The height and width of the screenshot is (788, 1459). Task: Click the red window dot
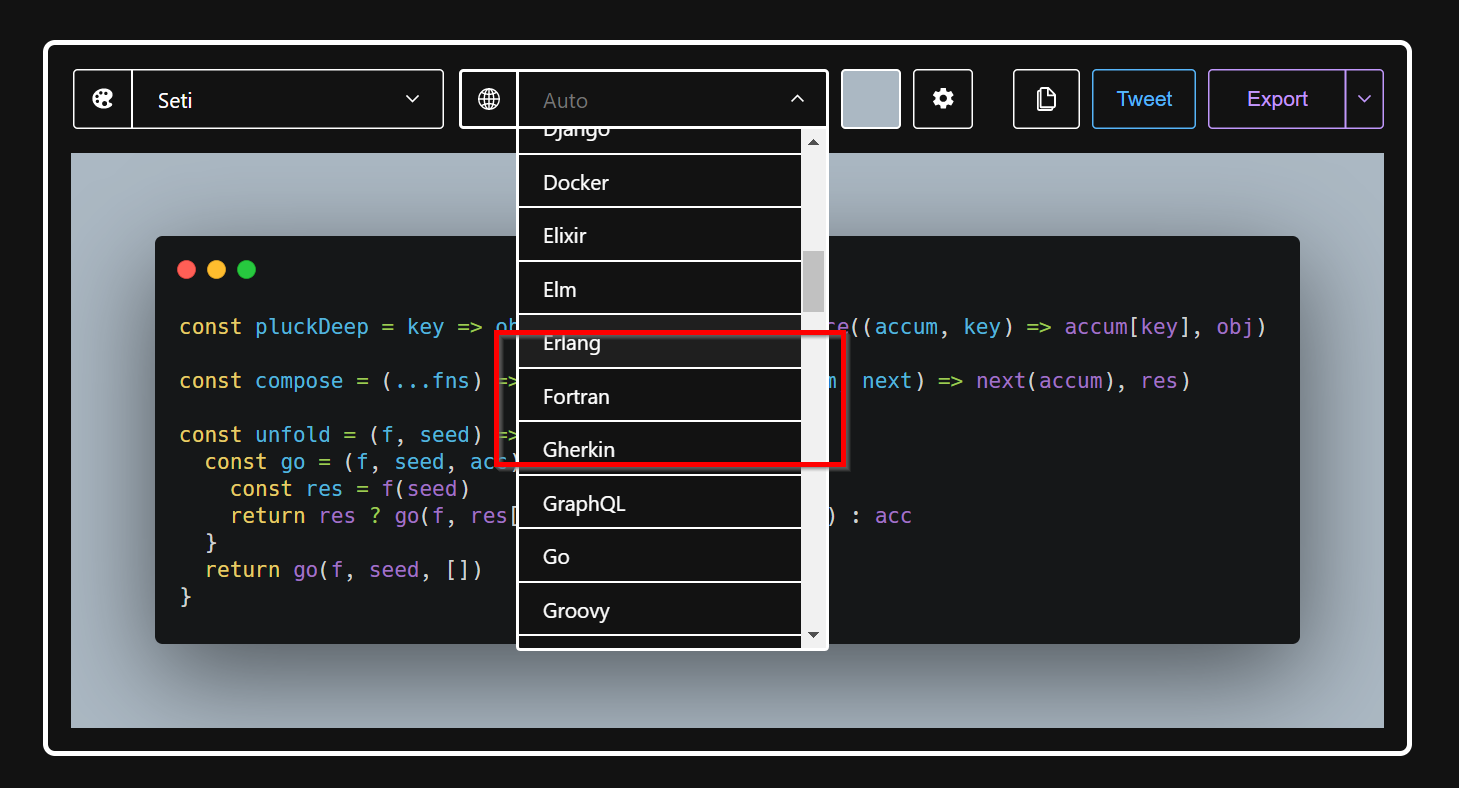186,269
